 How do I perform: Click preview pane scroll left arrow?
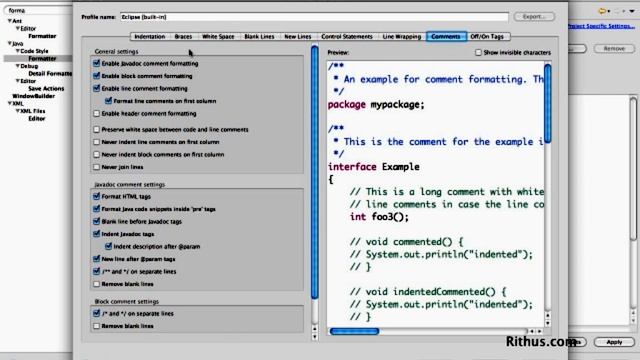[531, 331]
